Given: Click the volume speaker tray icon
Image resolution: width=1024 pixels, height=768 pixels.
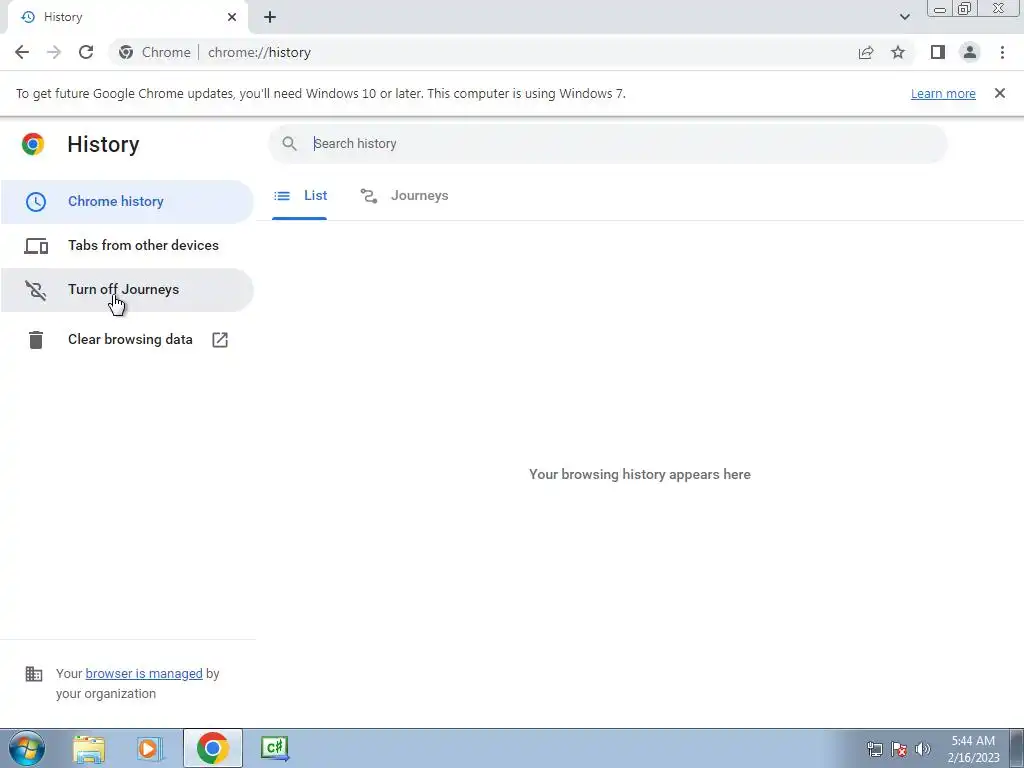Looking at the screenshot, I should pos(923,749).
